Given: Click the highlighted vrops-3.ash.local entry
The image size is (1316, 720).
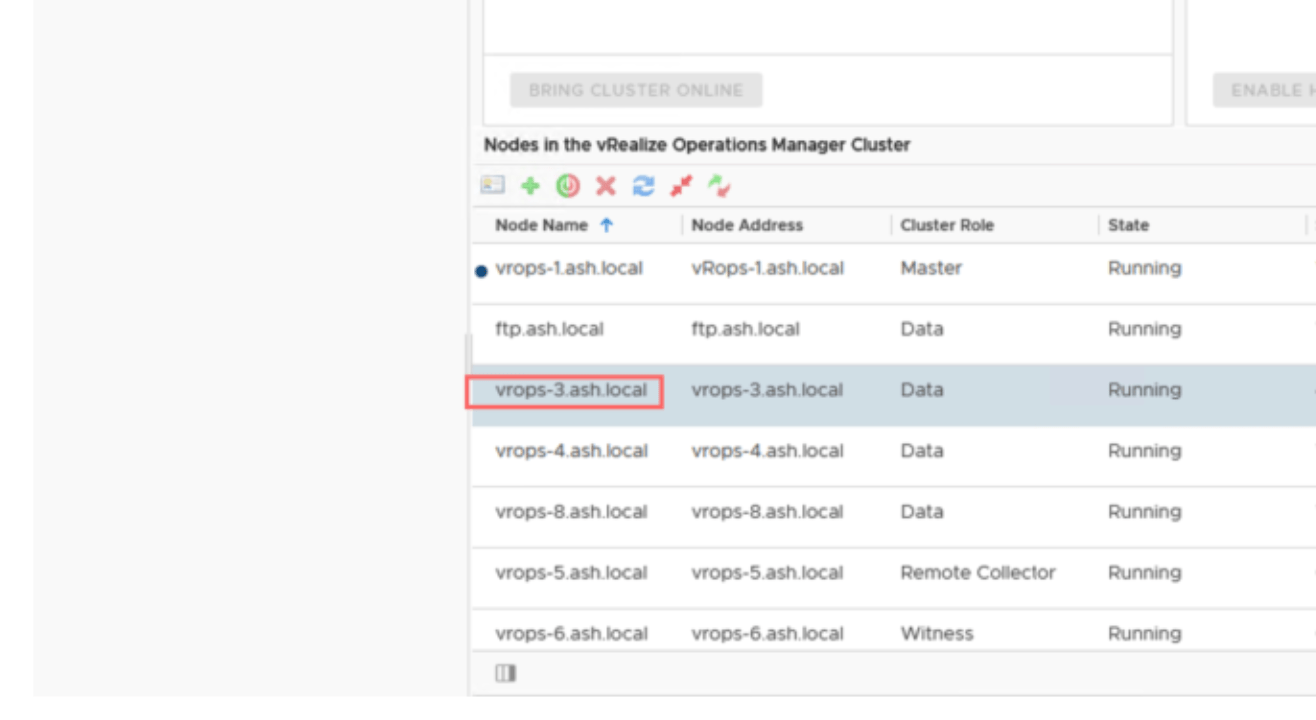Looking at the screenshot, I should coord(570,390).
